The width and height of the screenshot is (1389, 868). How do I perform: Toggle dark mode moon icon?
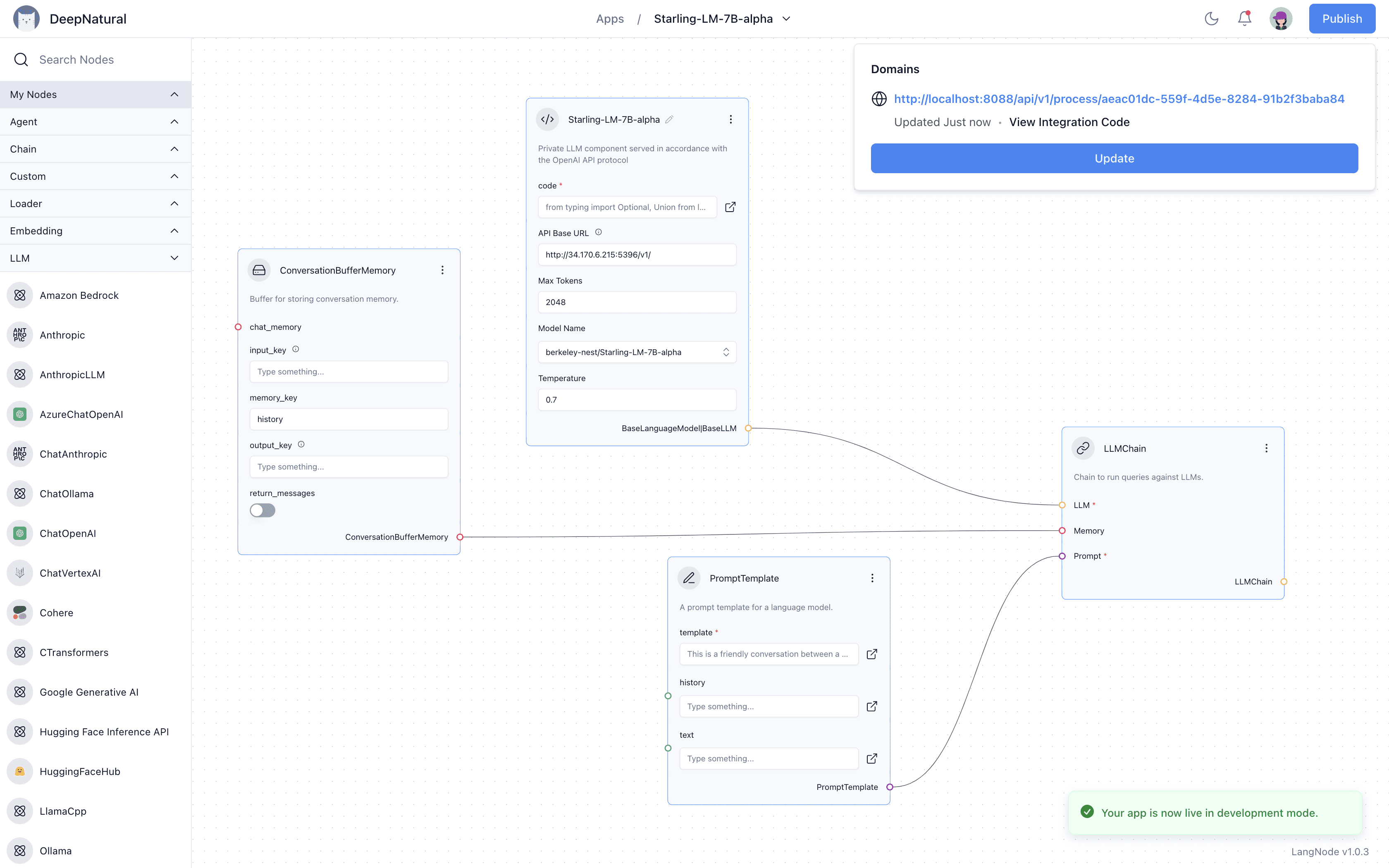[x=1211, y=19]
